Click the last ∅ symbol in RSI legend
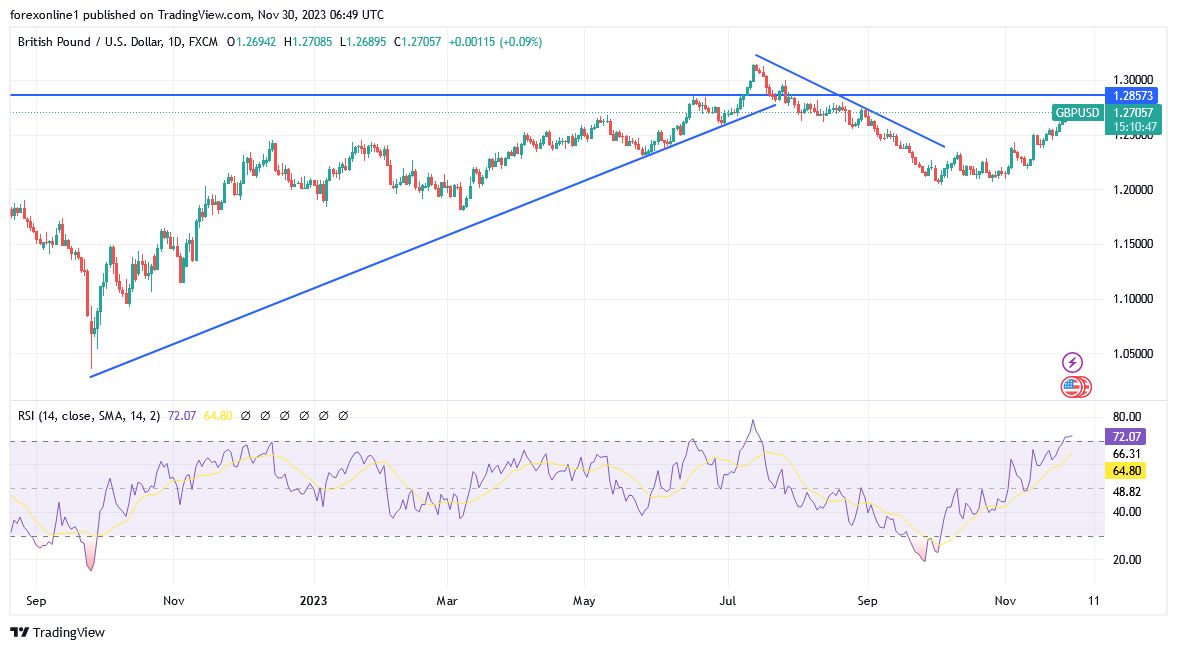 coord(341,414)
